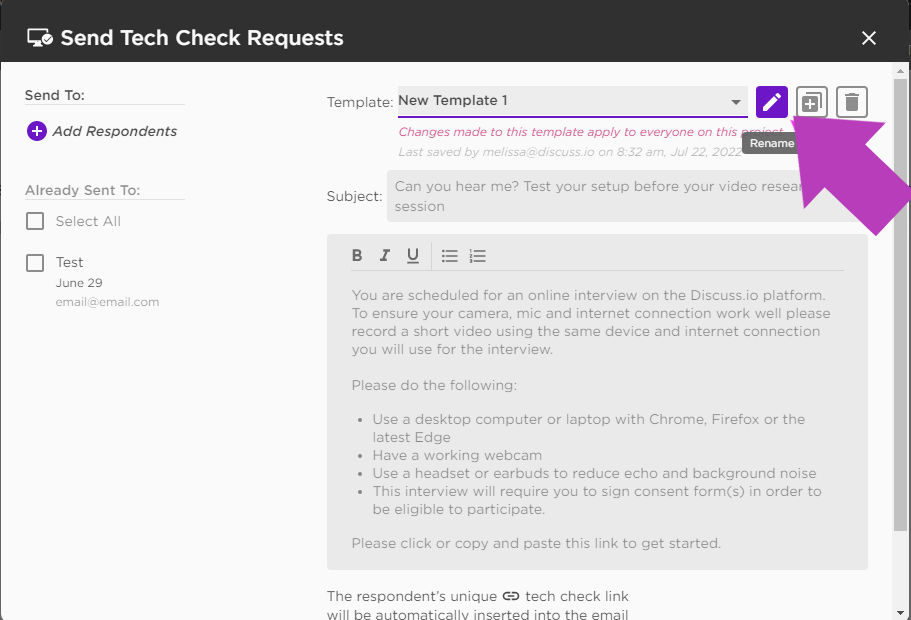Insert a bulleted list
The width and height of the screenshot is (911, 620).
point(450,256)
